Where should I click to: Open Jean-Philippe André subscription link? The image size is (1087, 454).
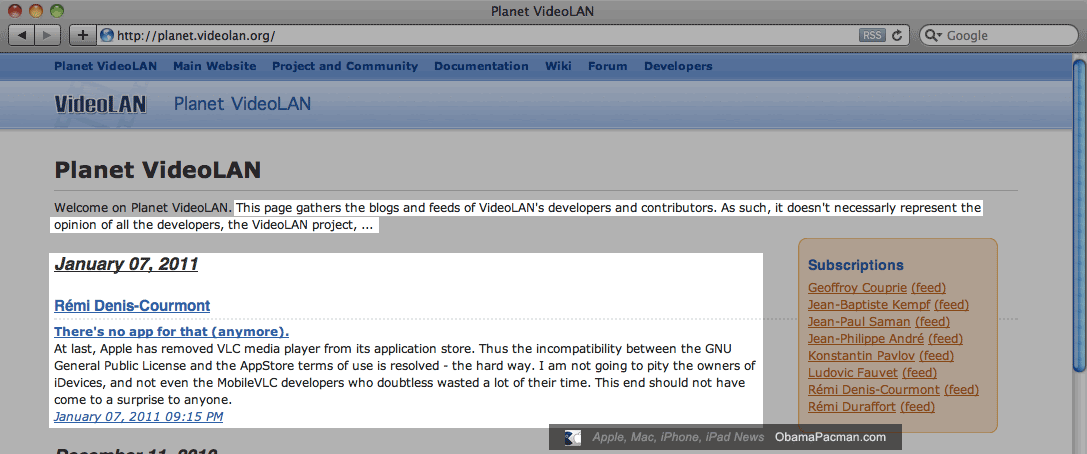click(866, 339)
